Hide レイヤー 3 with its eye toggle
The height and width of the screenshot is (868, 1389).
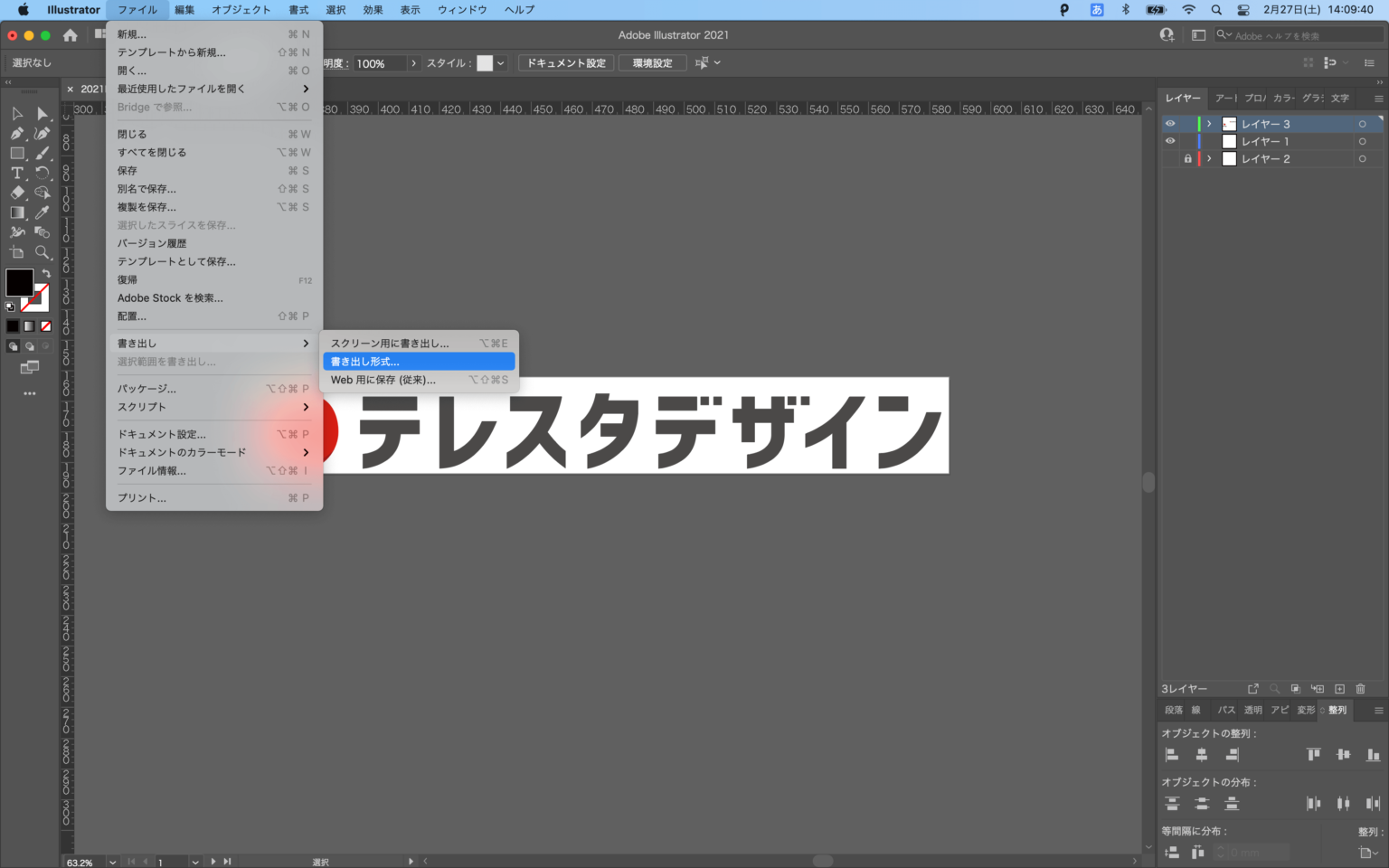coord(1170,124)
